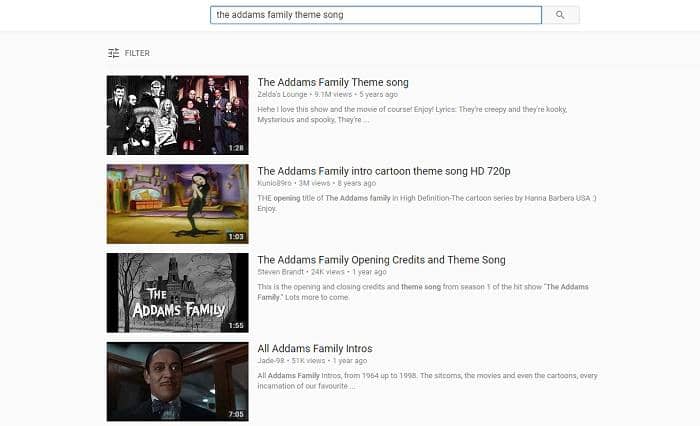The height and width of the screenshot is (426, 700).
Task: Open "The Addams Family Opening Credits and Theme Song"
Action: point(381,260)
